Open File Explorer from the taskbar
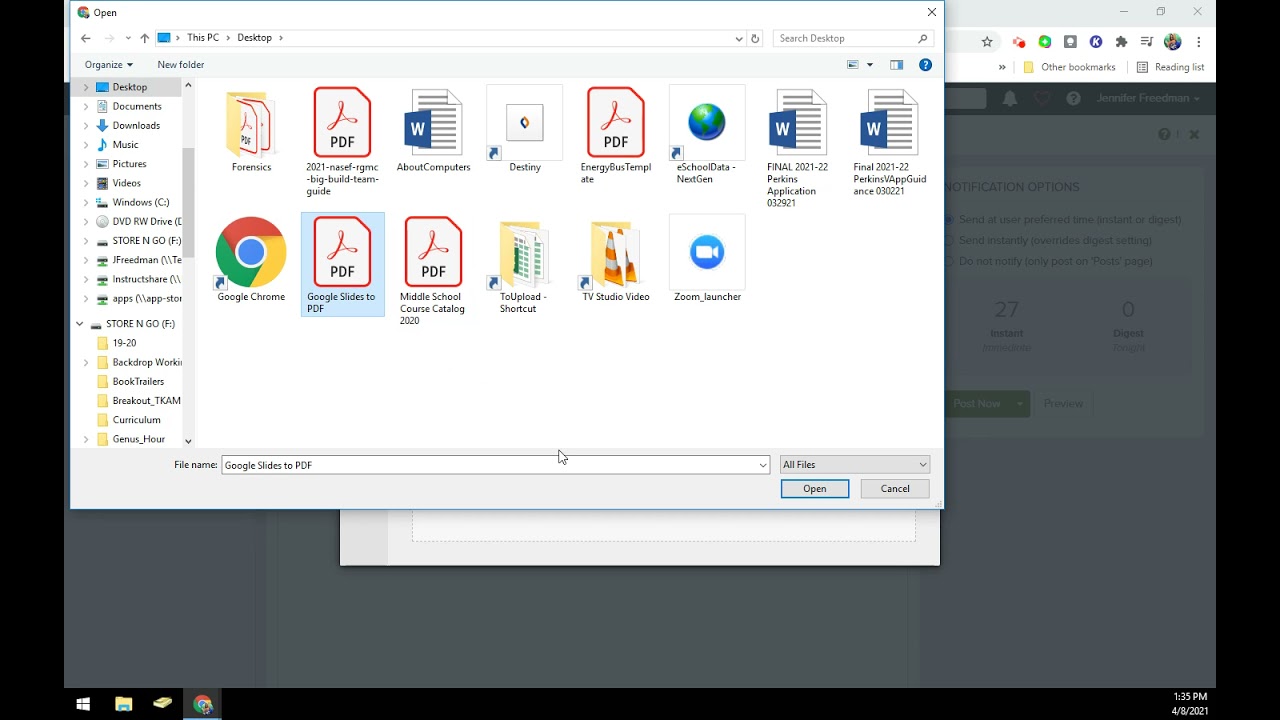 [123, 704]
